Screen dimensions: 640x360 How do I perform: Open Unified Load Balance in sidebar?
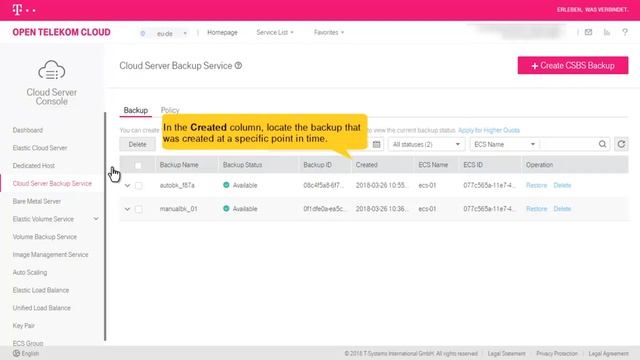coord(42,308)
